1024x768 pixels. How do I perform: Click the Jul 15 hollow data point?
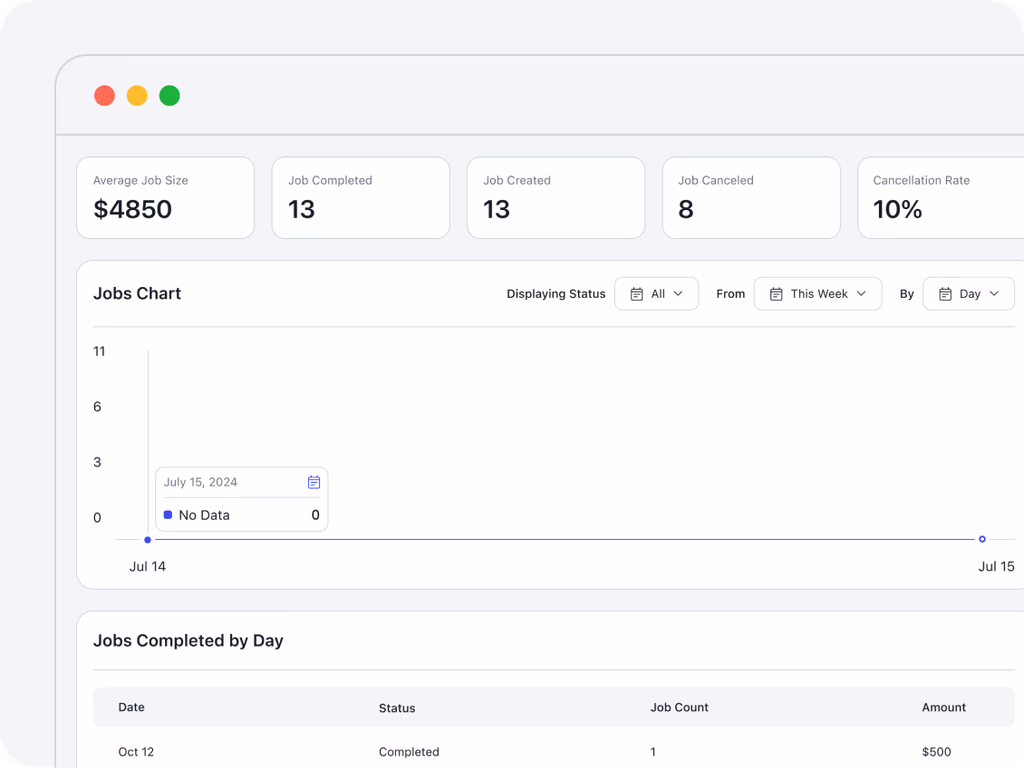982,539
